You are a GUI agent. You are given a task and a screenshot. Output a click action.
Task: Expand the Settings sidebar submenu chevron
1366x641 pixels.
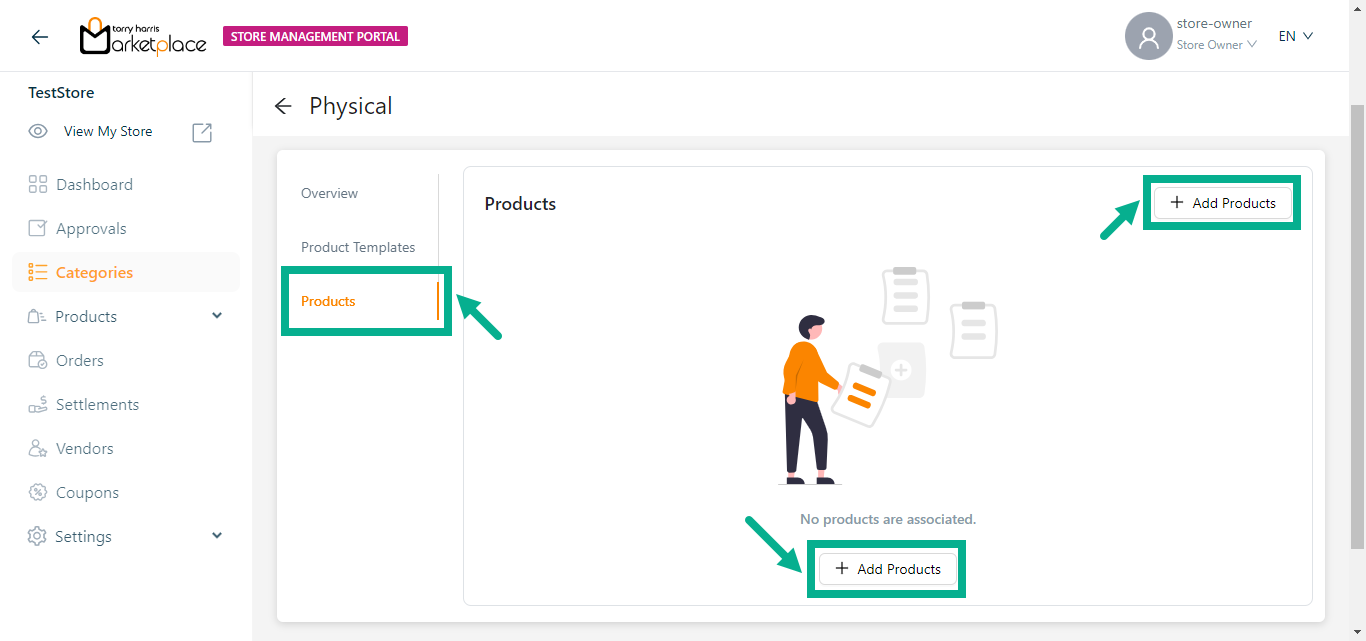(217, 536)
